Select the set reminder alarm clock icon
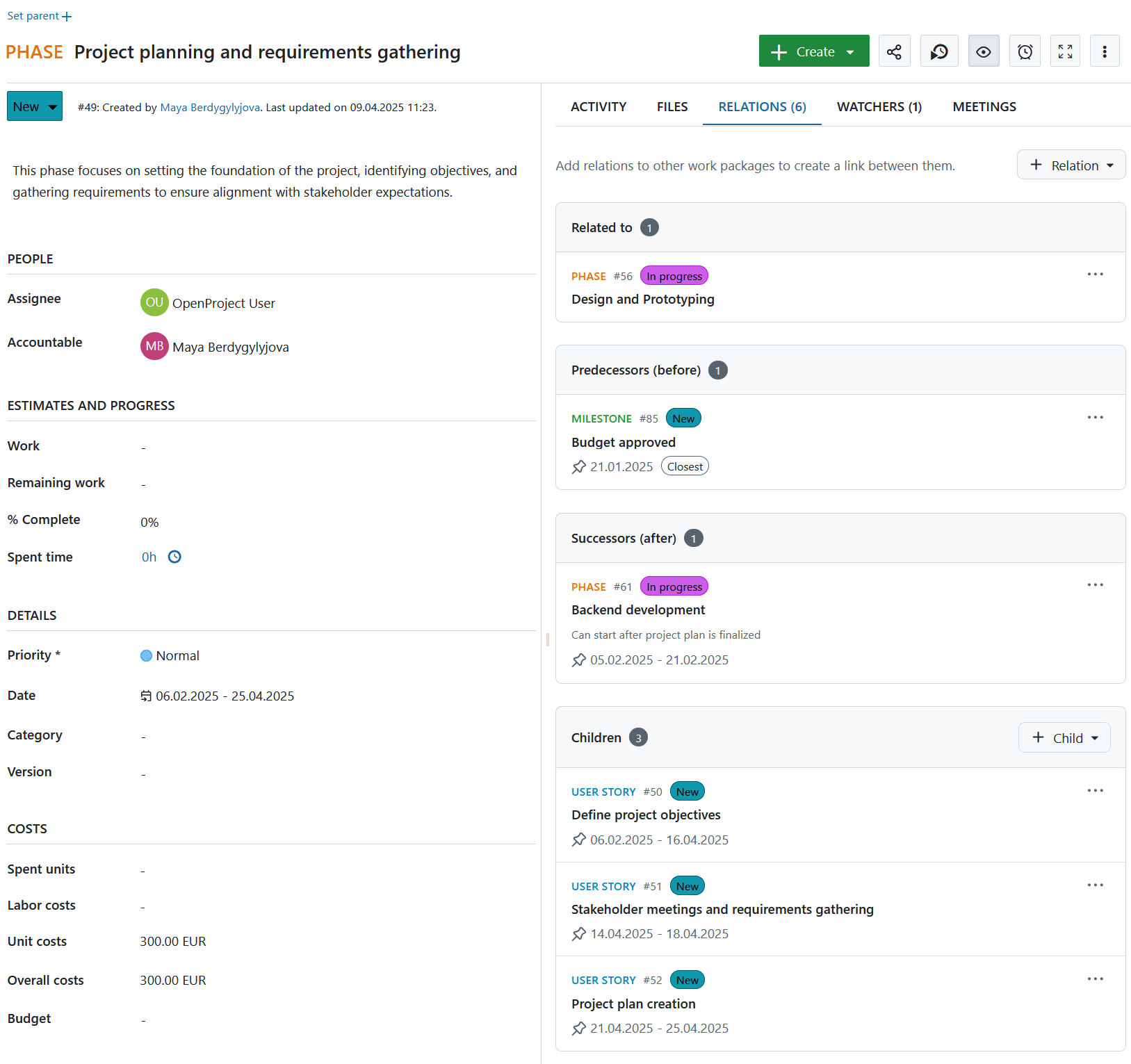This screenshot has width=1131, height=1064. 1024,51
